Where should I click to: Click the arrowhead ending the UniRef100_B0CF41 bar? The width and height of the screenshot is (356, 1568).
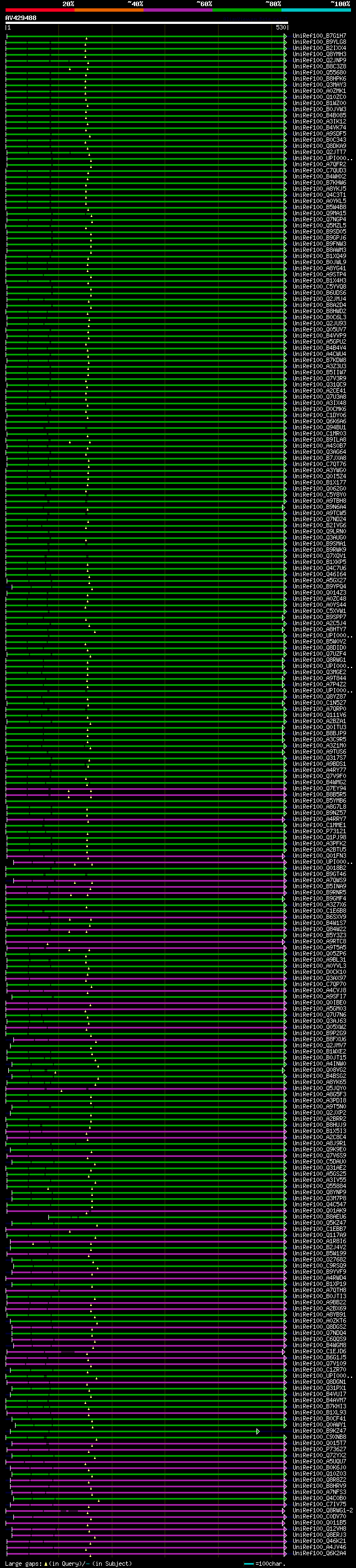[x=285, y=1418]
